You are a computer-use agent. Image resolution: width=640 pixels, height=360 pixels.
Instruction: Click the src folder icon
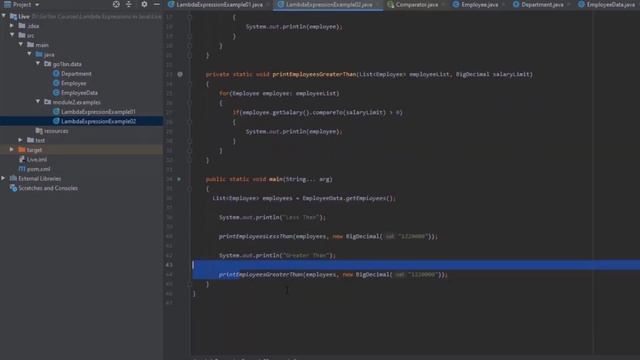tap(22, 35)
